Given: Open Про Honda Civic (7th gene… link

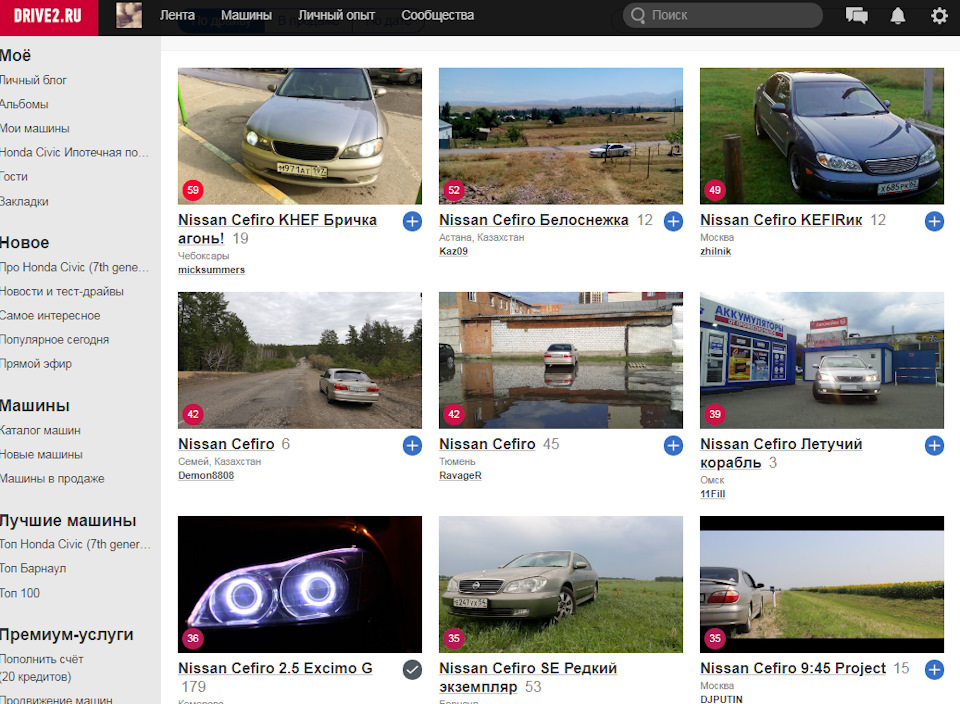Looking at the screenshot, I should click(x=74, y=268).
